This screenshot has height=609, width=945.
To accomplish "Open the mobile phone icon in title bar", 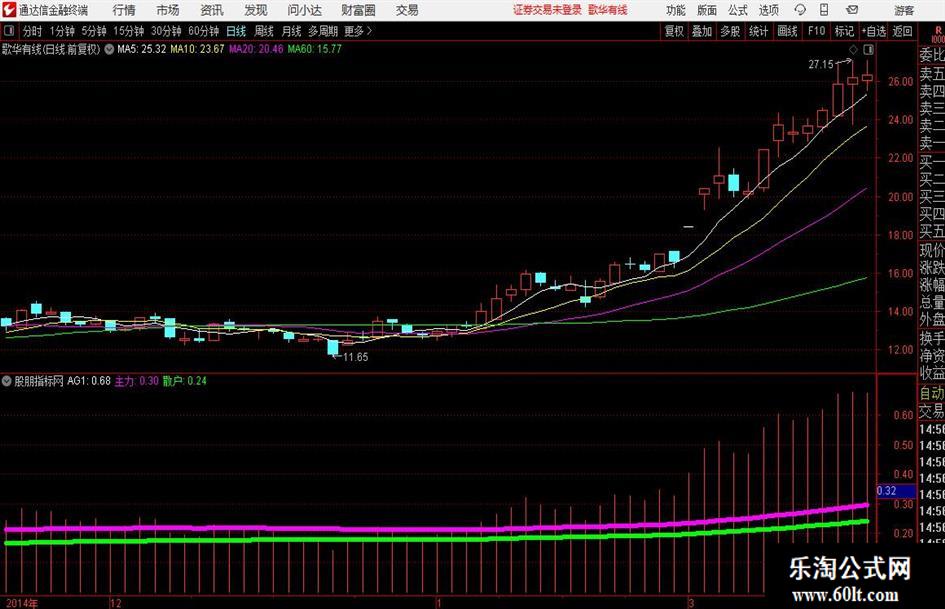I will tap(824, 10).
